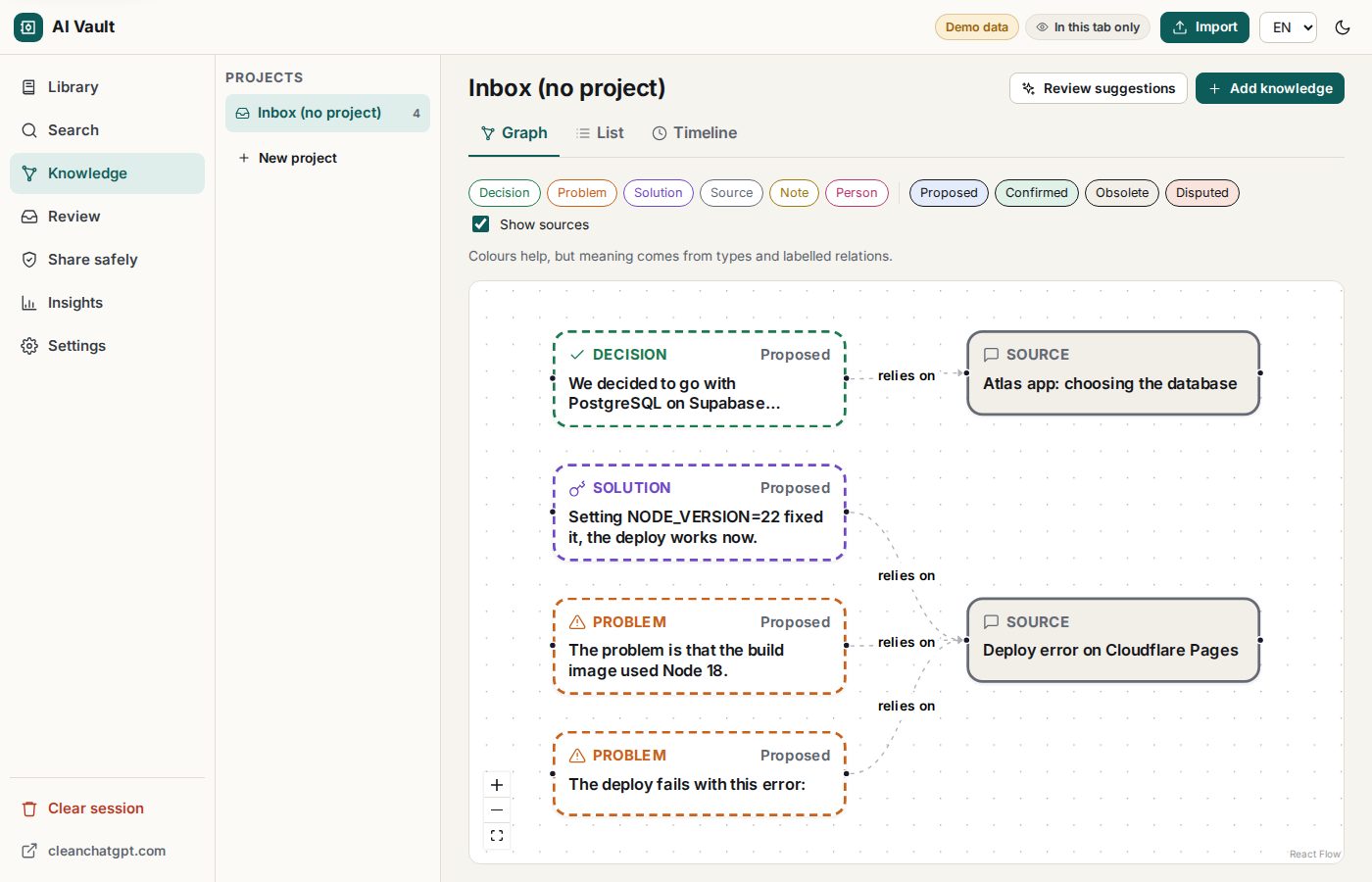Select the Deploy error on Cloudflare Pages node
Screen dimensions: 1372x882
pyautogui.click(x=1113, y=640)
